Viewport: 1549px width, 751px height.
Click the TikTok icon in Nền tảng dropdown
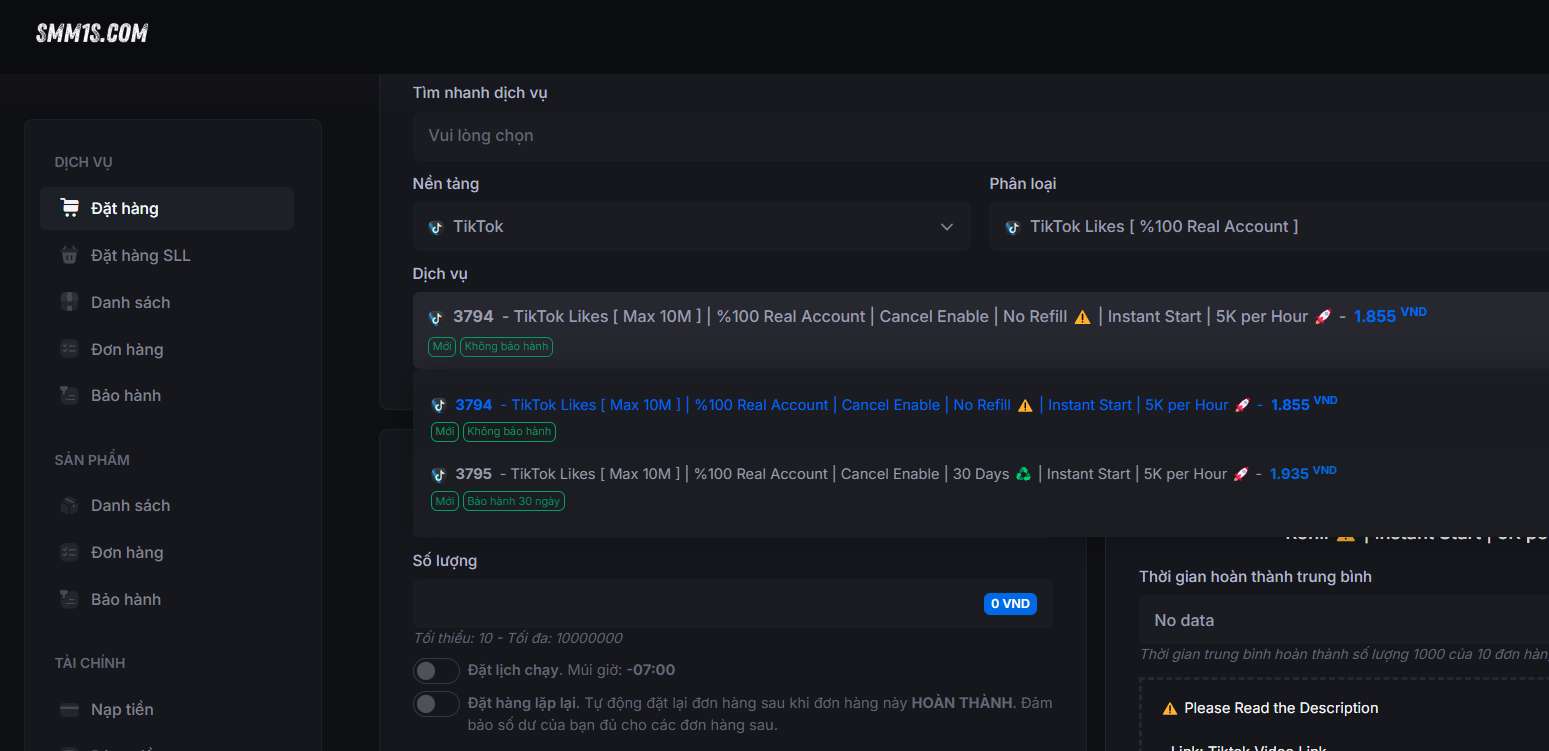pyautogui.click(x=435, y=227)
